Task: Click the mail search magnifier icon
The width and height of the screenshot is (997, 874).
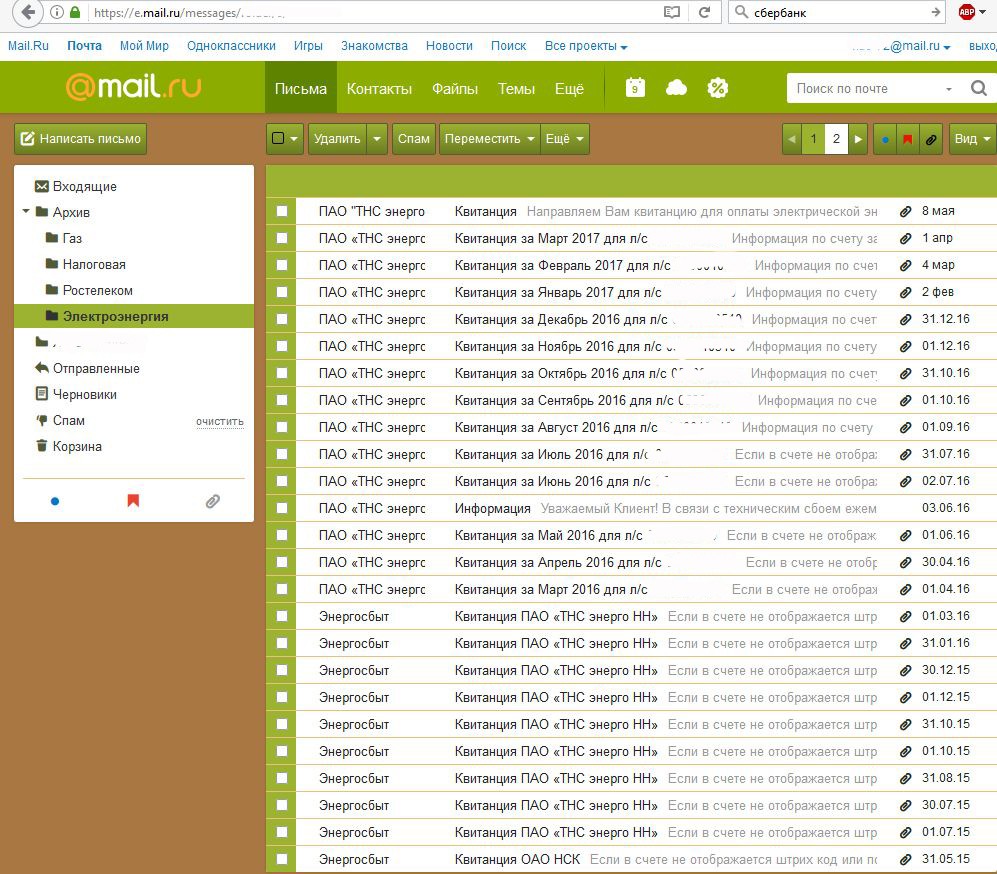Action: pyautogui.click(x=978, y=89)
